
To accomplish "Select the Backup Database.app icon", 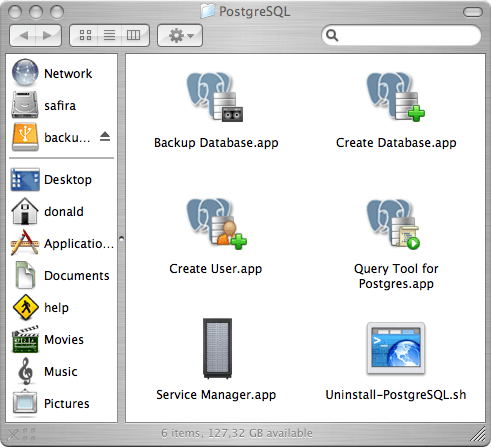I will [215, 97].
